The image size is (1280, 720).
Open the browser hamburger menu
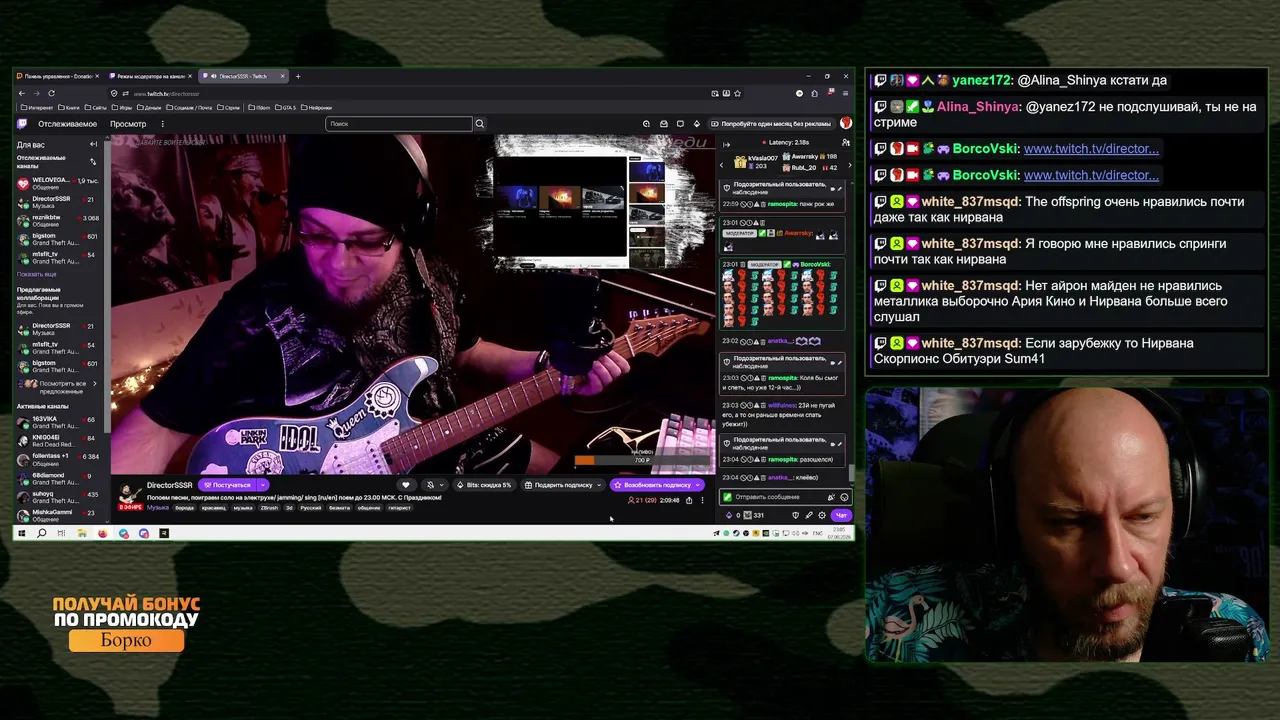[846, 93]
